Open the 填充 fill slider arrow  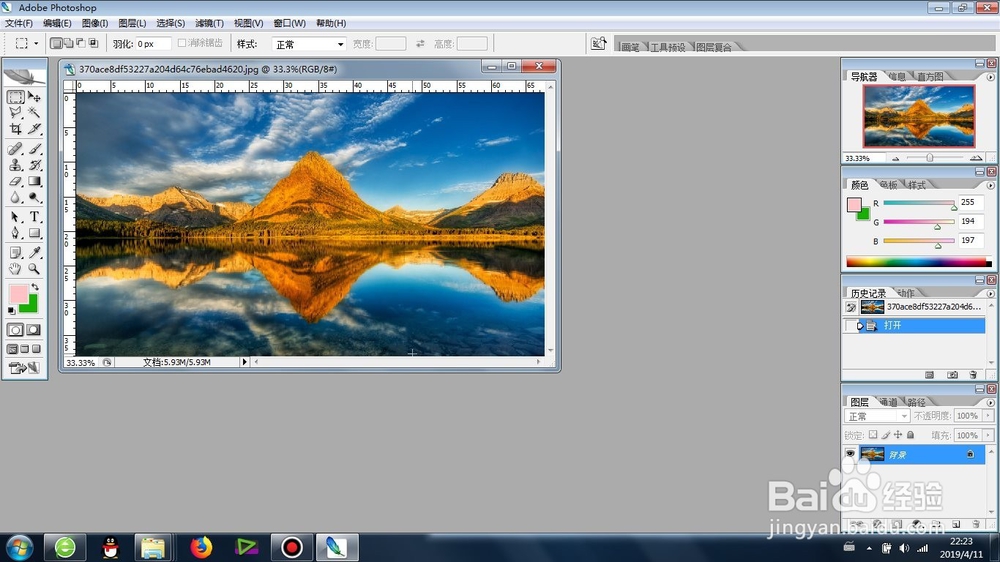988,435
